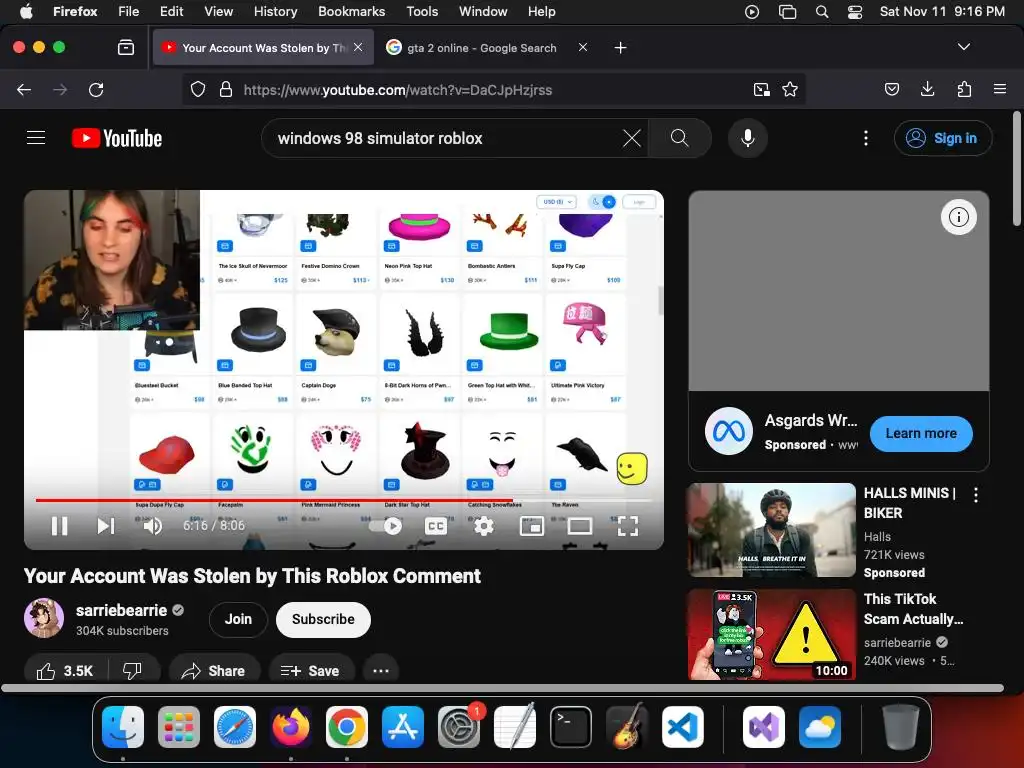
Task: Go back in Firefox navigation
Action: (24, 89)
